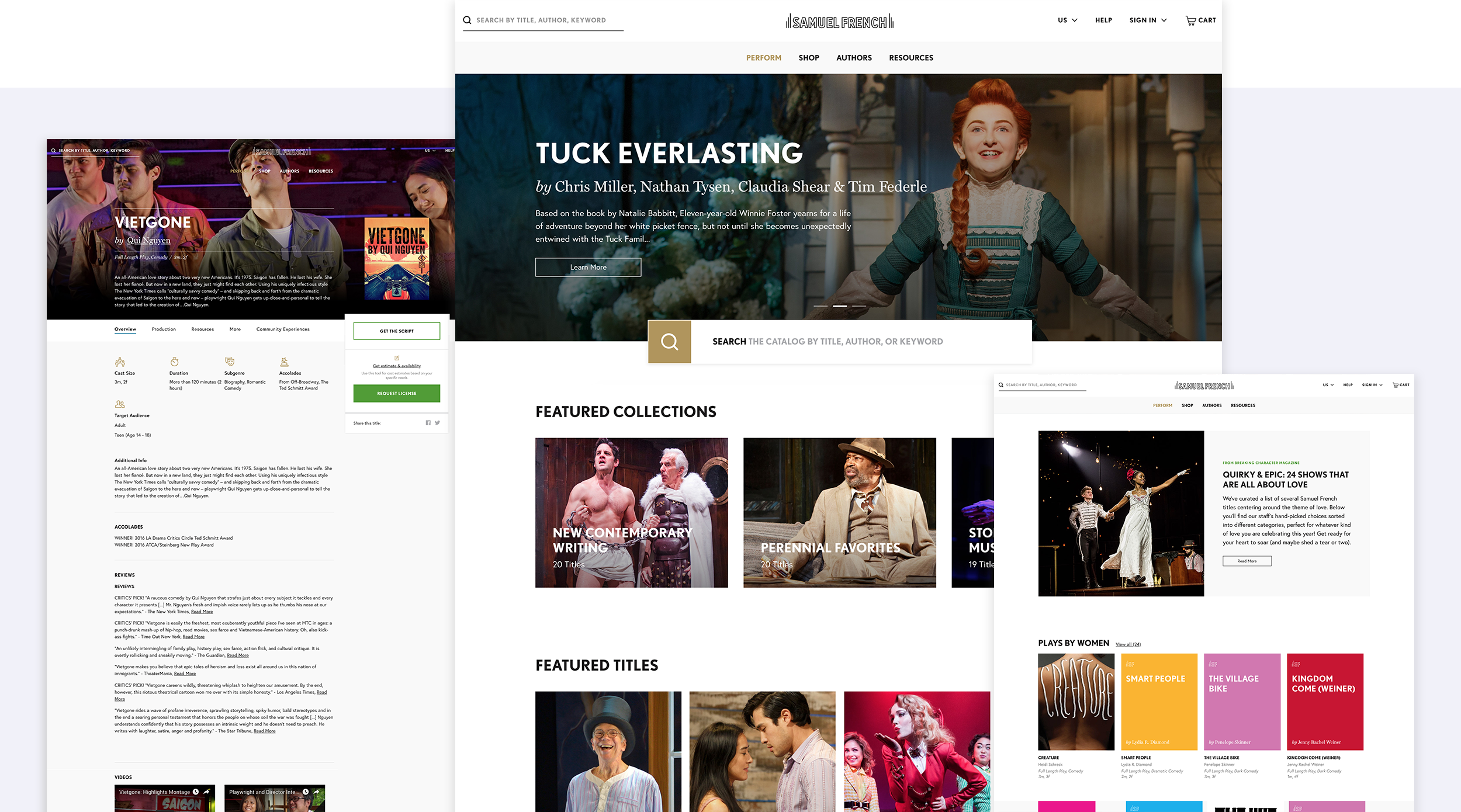Viewport: 1461px width, 812px height.
Task: Open RESOURCES menu on the main page
Action: click(911, 58)
